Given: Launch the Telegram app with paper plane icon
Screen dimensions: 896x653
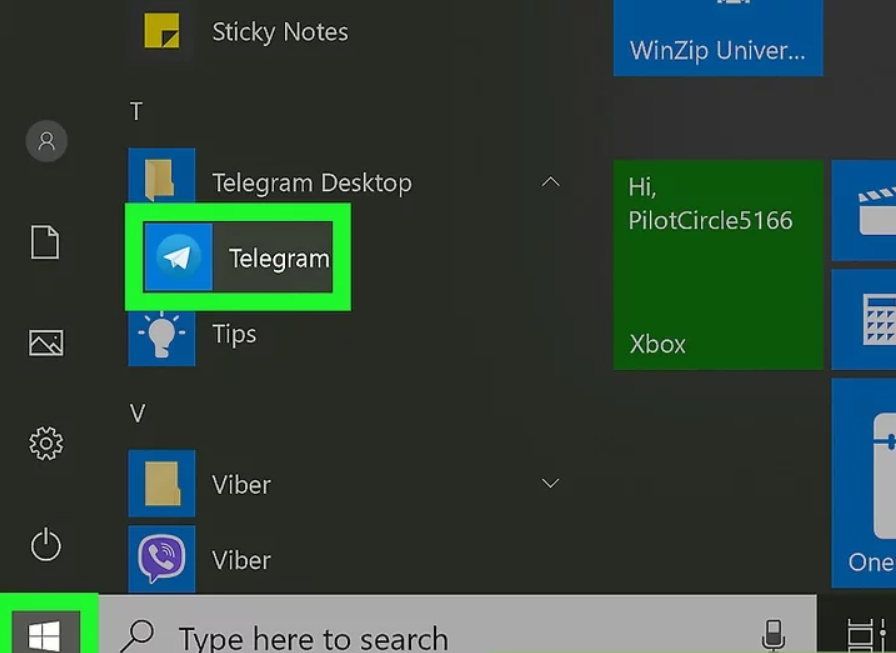Looking at the screenshot, I should point(238,258).
